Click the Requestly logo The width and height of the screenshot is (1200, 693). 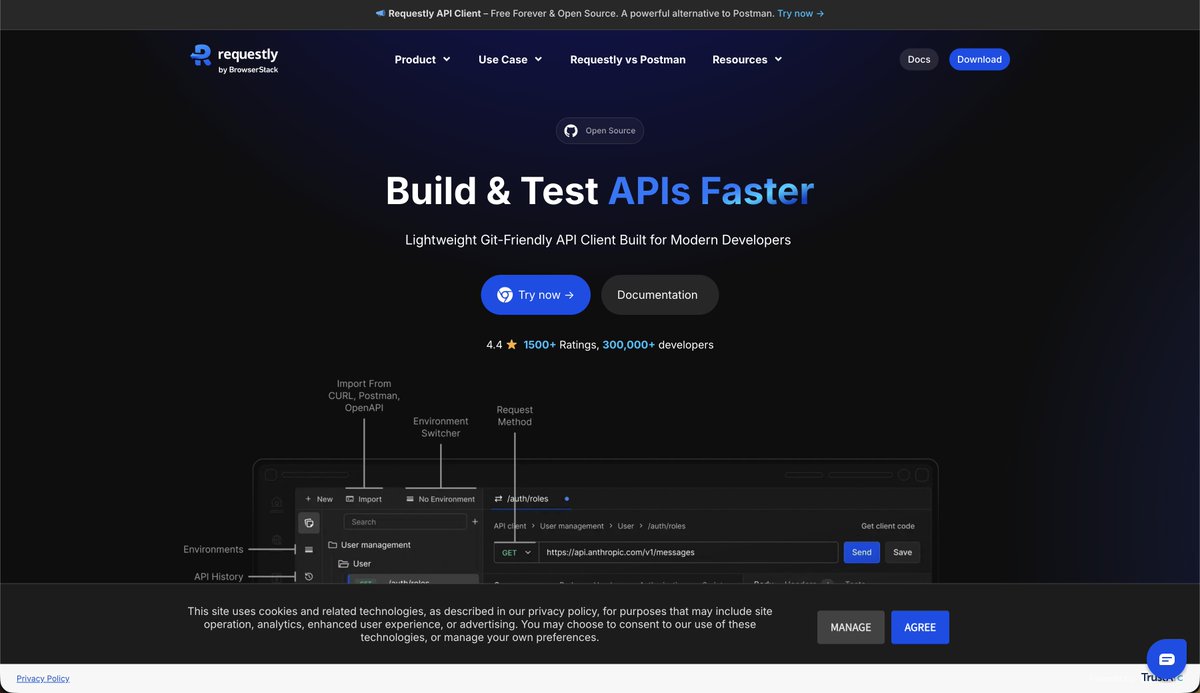pyautogui.click(x=234, y=59)
